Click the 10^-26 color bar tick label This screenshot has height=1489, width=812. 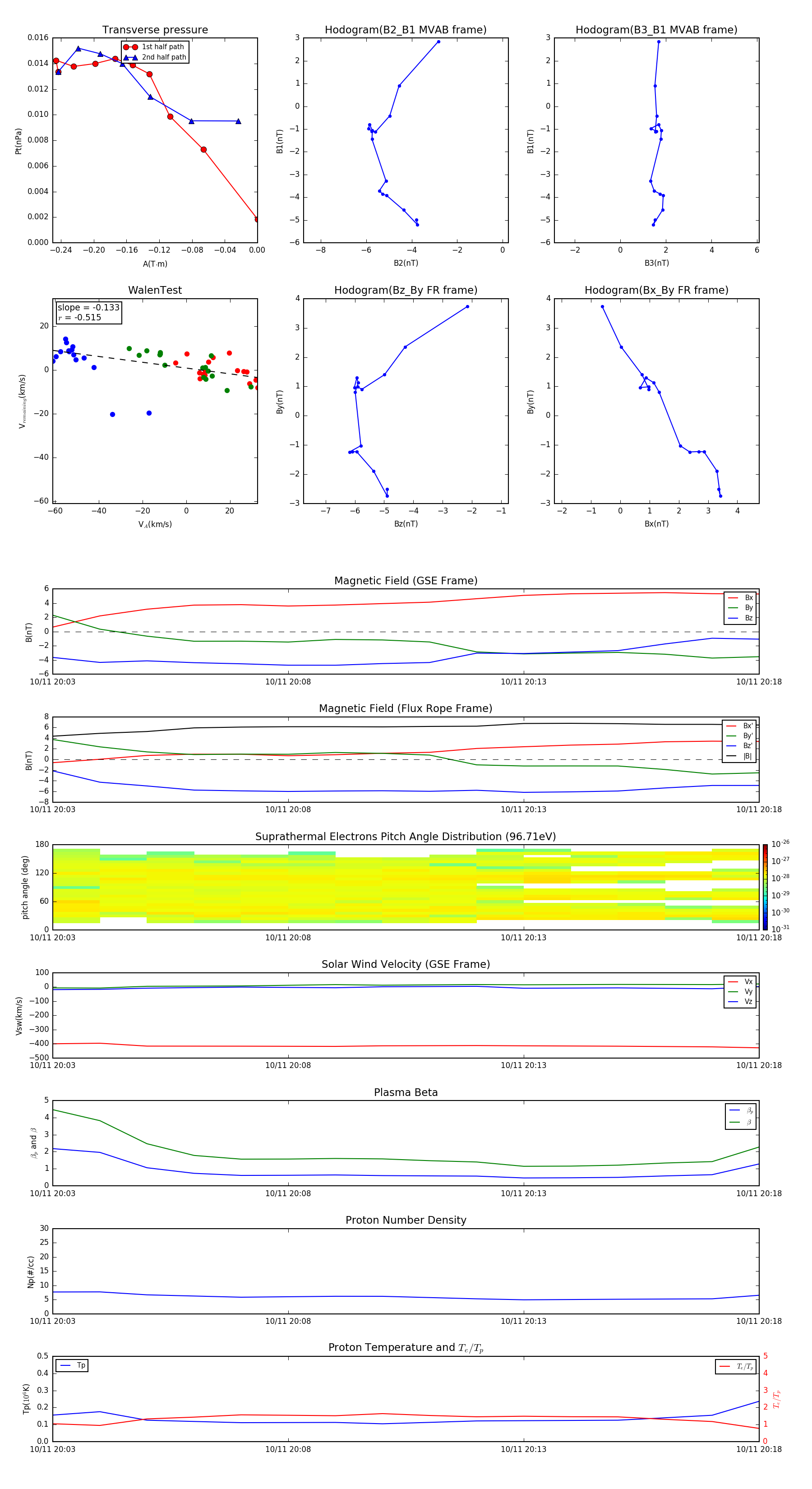(x=780, y=843)
